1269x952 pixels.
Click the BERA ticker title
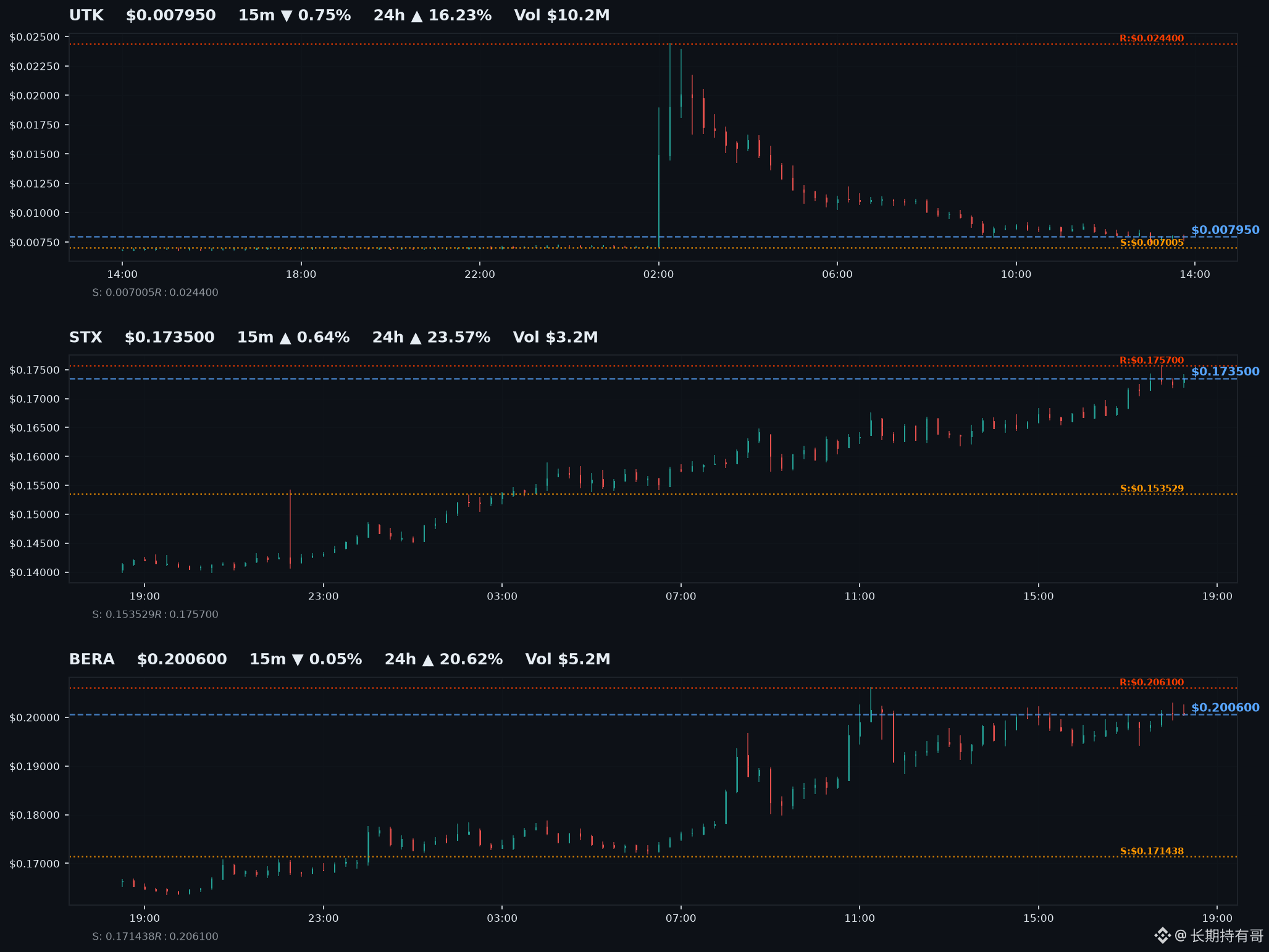(92, 659)
